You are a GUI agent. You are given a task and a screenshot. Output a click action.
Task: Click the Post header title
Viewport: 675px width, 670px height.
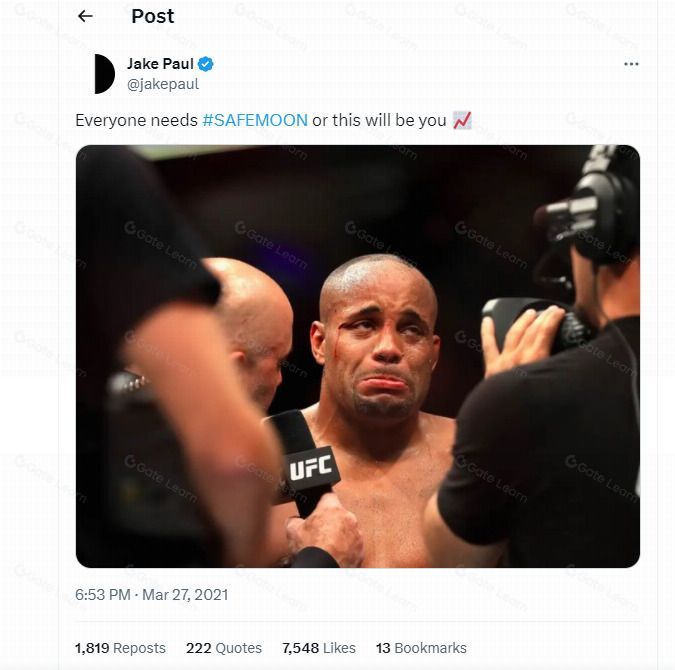152,16
